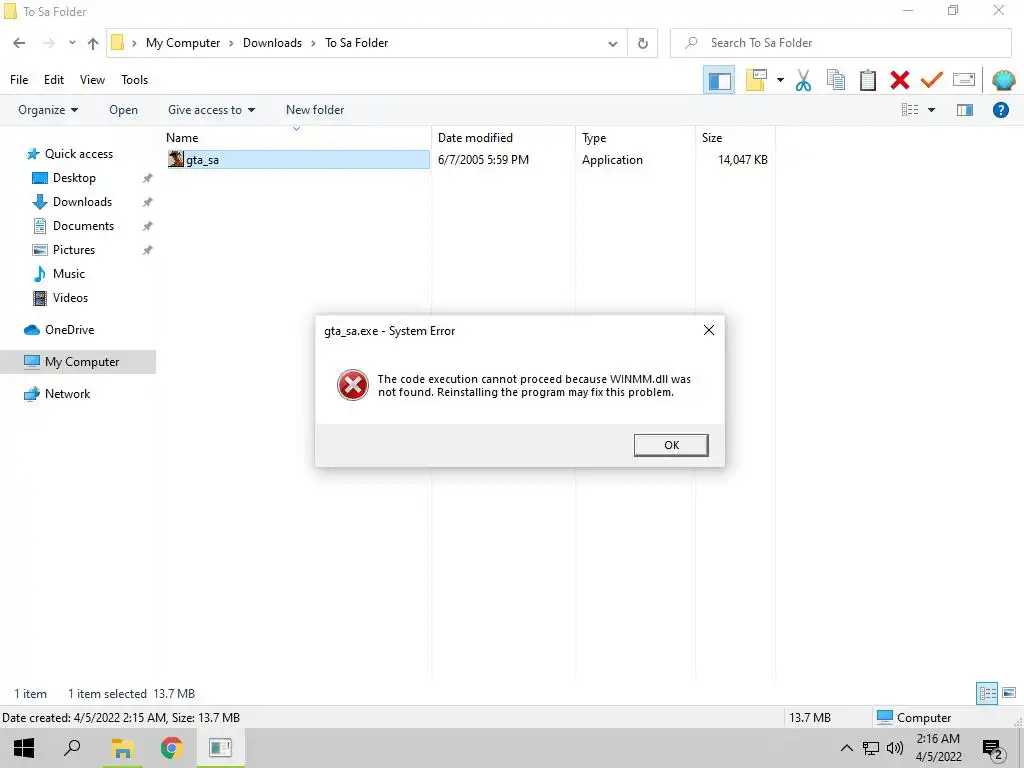Open the Tools menu

point(135,80)
